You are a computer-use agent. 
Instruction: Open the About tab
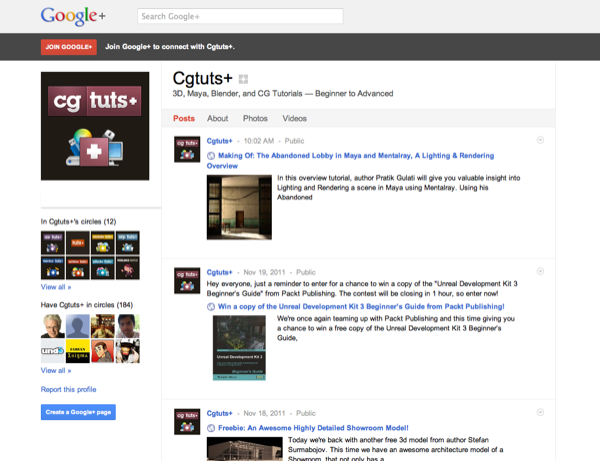click(217, 119)
